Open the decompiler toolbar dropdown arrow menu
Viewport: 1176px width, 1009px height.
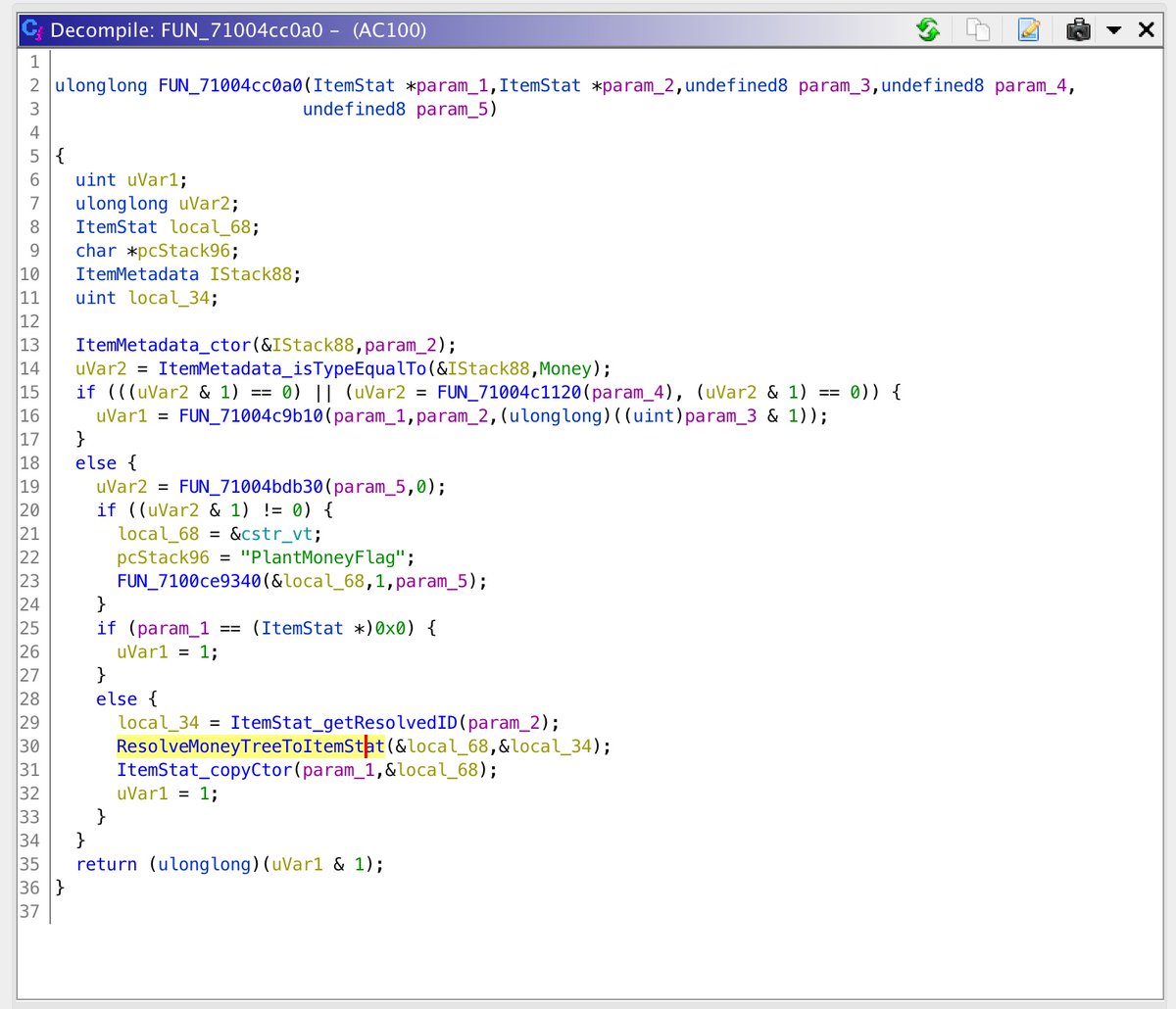pos(1113,30)
